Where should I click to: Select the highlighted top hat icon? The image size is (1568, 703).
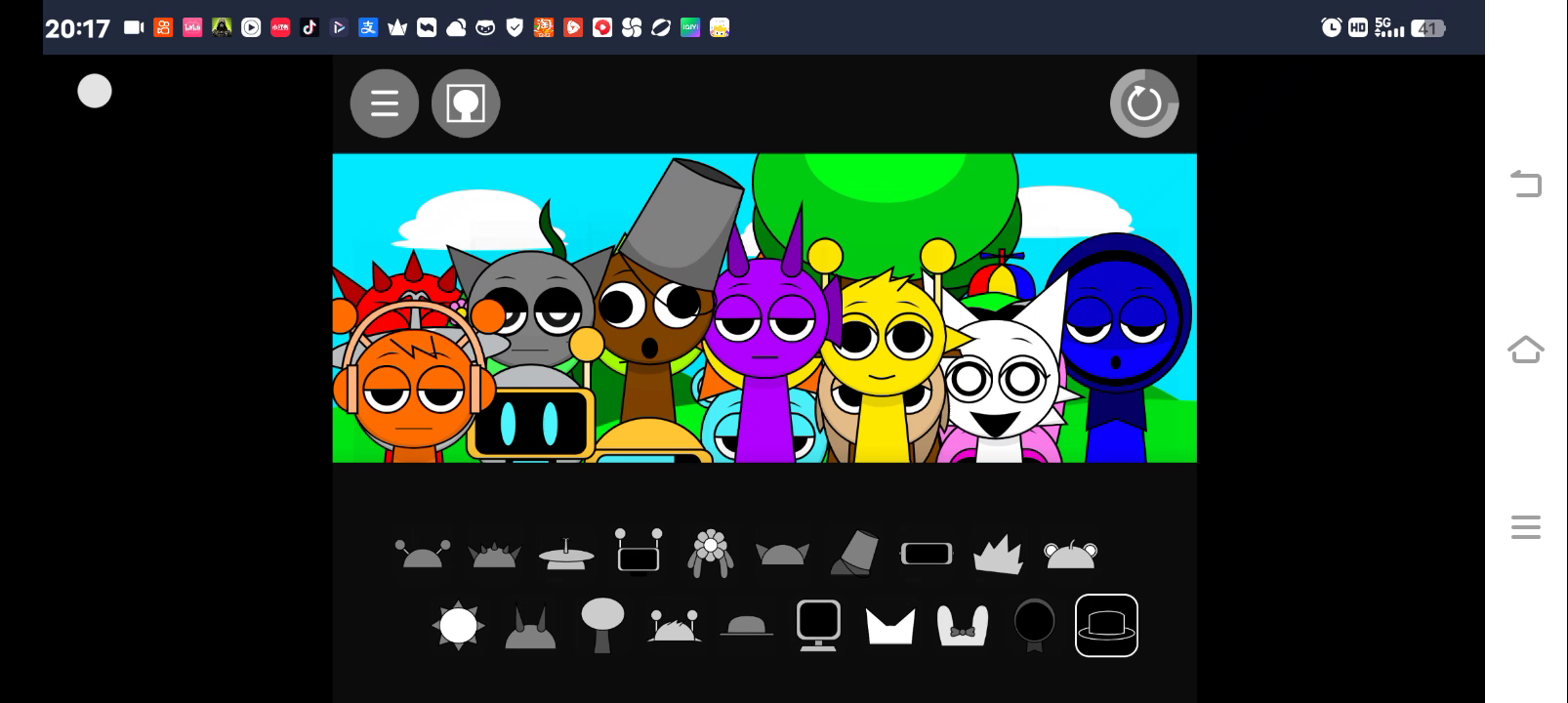coord(1106,626)
